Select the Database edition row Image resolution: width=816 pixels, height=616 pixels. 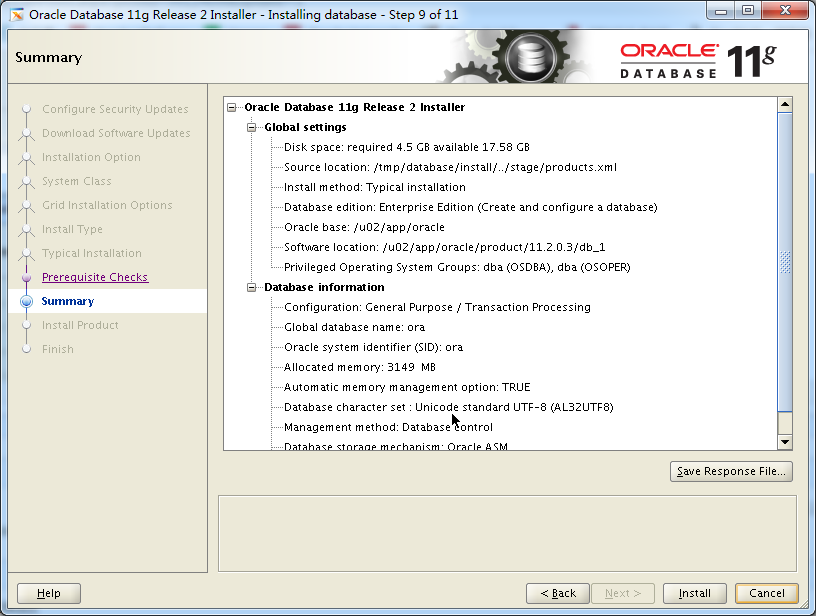[470, 208]
